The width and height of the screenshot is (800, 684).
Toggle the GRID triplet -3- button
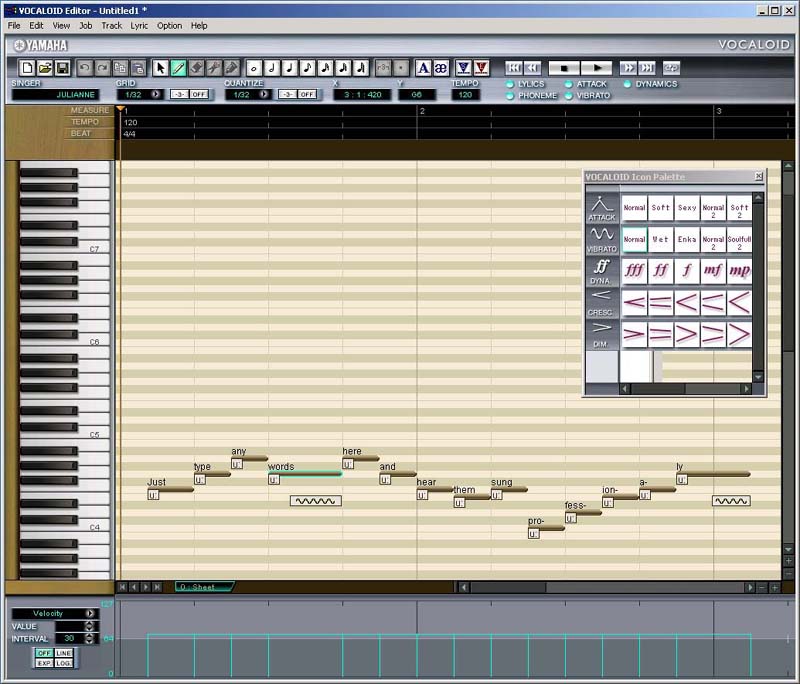[180, 94]
